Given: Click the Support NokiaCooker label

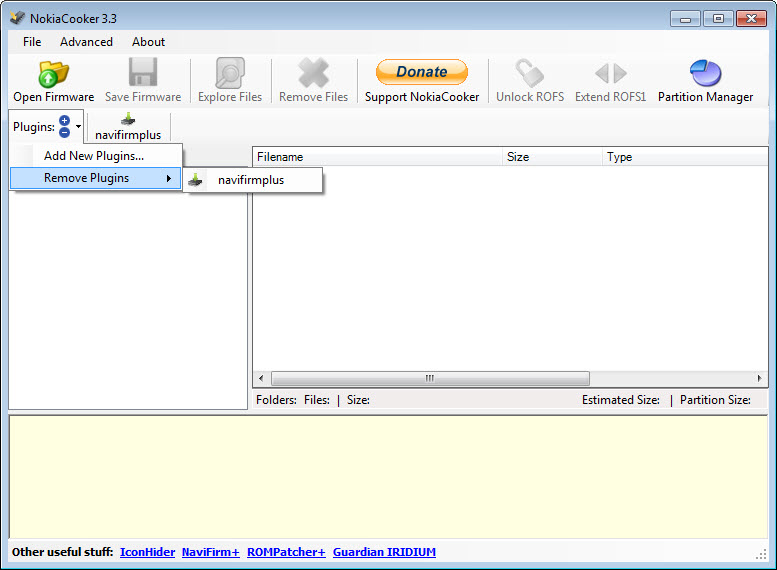Looking at the screenshot, I should pyautogui.click(x=422, y=97).
